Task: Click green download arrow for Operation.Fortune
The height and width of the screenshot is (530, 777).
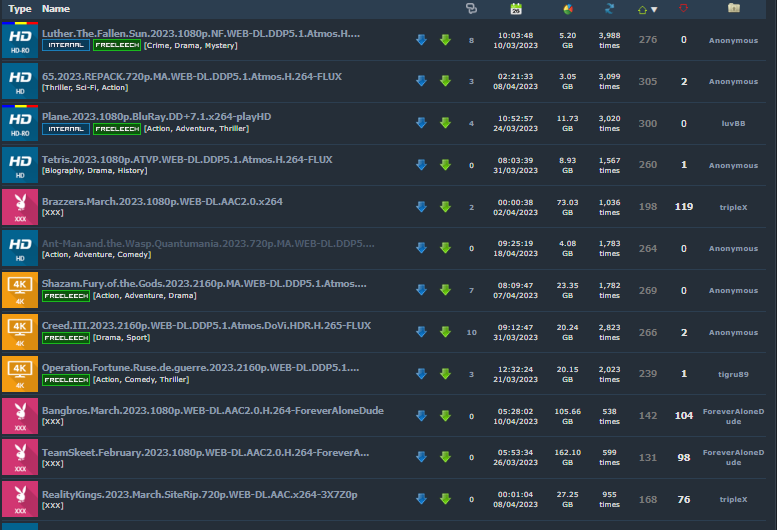Action: (x=445, y=374)
